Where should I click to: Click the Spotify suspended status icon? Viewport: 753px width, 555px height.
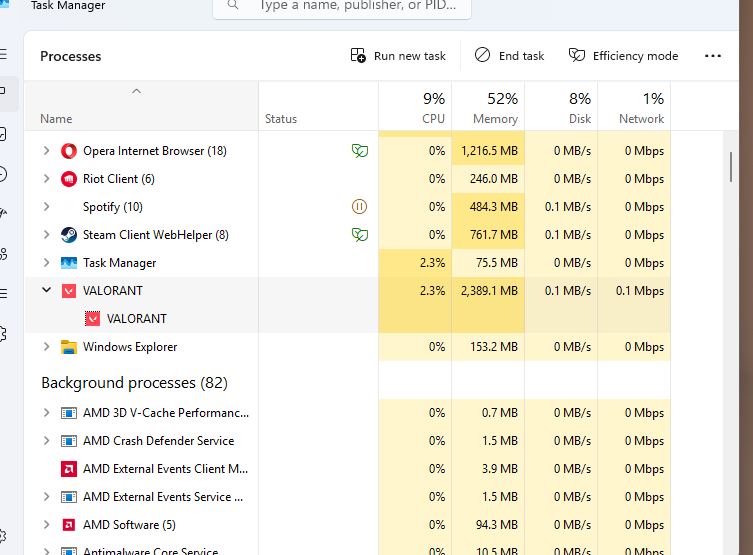coord(360,207)
